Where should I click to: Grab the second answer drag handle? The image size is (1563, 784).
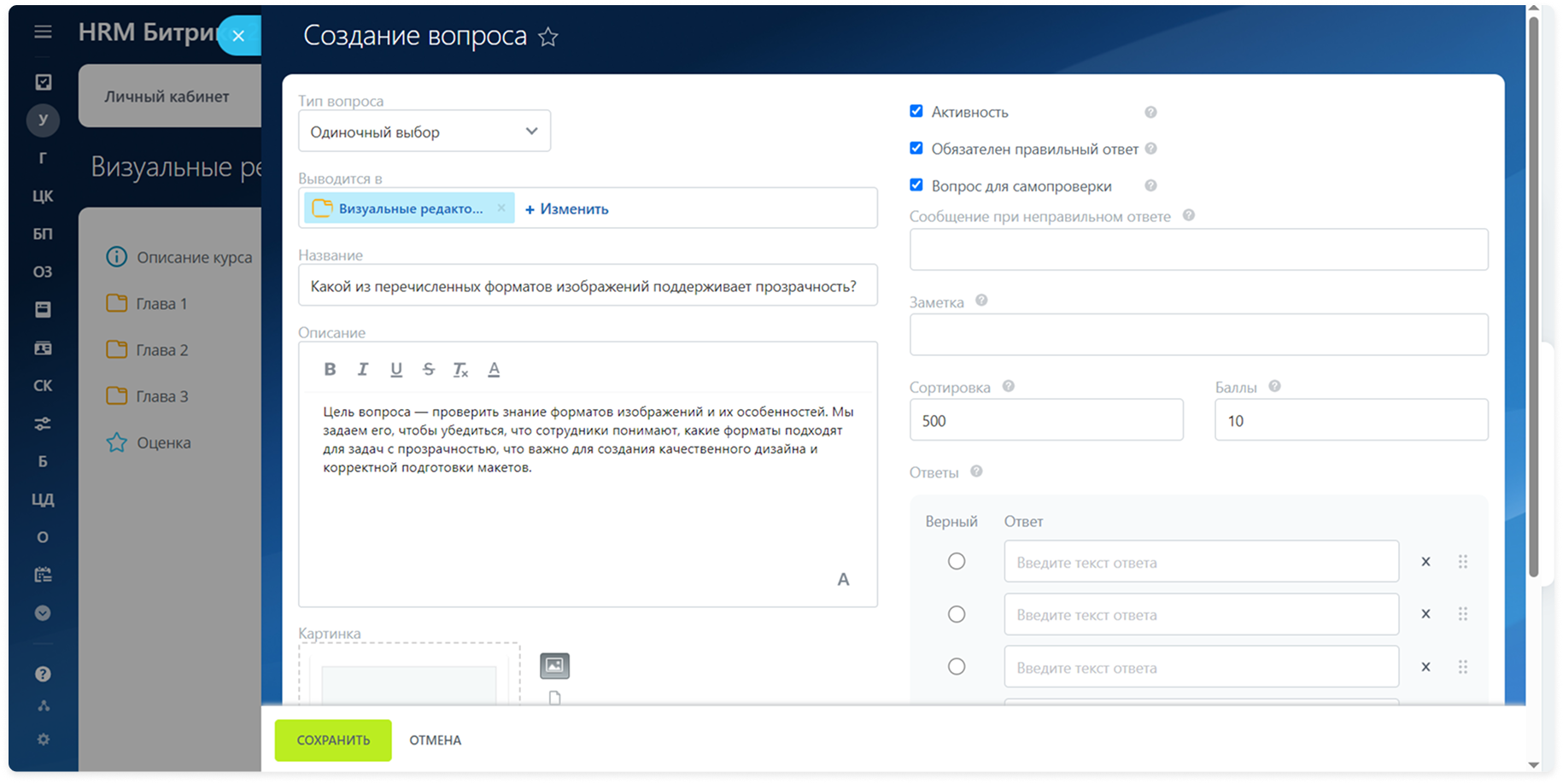pos(1463,614)
